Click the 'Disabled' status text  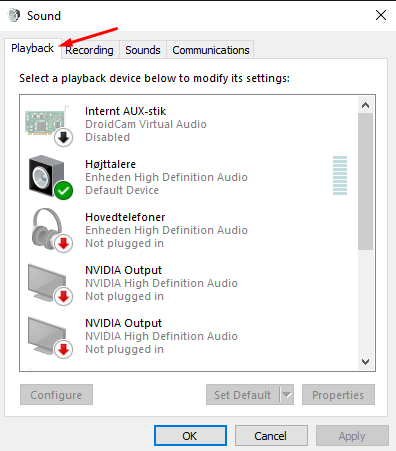107,137
